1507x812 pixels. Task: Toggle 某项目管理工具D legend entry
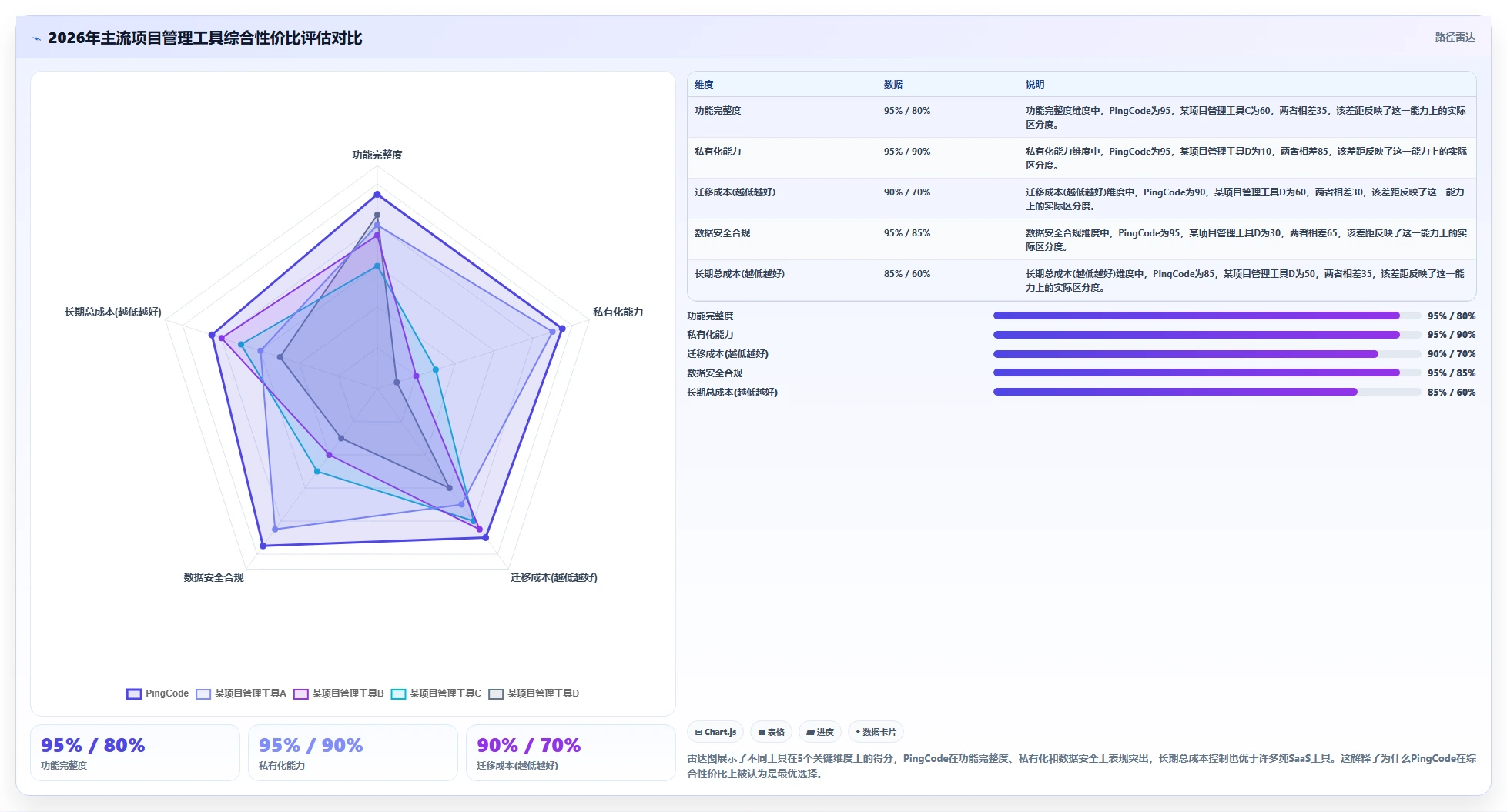[x=534, y=693]
